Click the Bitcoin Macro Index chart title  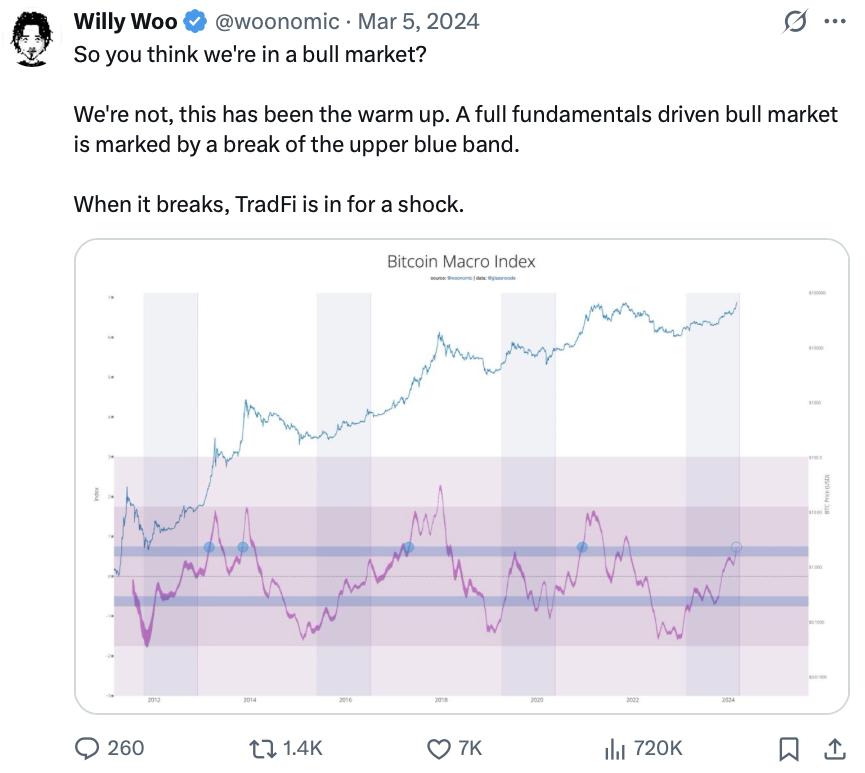pos(461,262)
